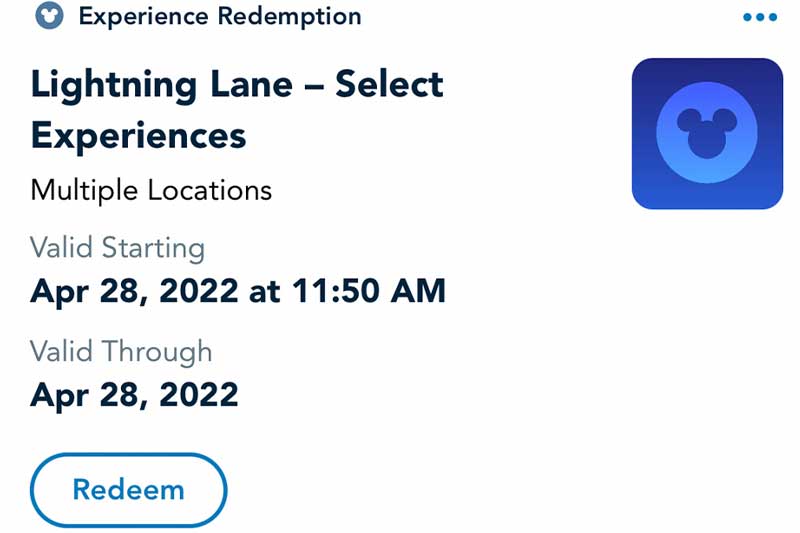Screen dimensions: 800x533
Task: Tap the word Select in the title
Action: click(389, 84)
